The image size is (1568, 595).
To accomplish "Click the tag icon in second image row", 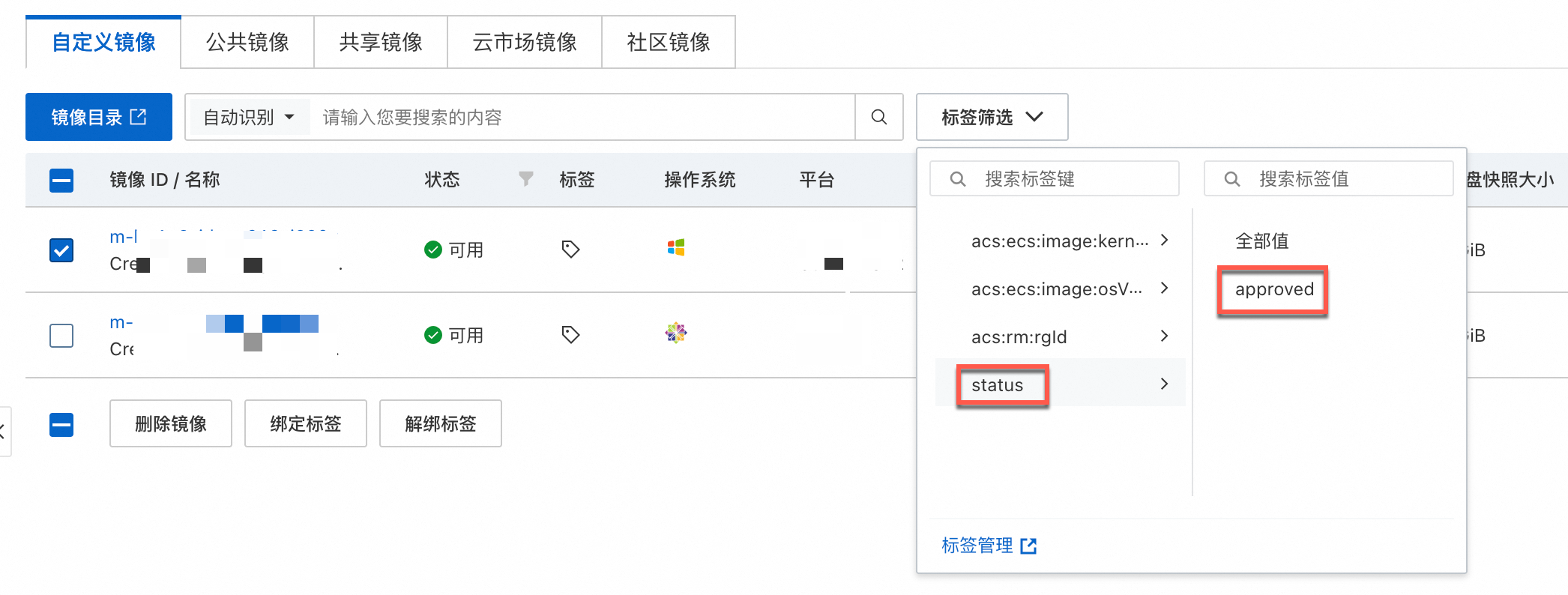I will [570, 334].
